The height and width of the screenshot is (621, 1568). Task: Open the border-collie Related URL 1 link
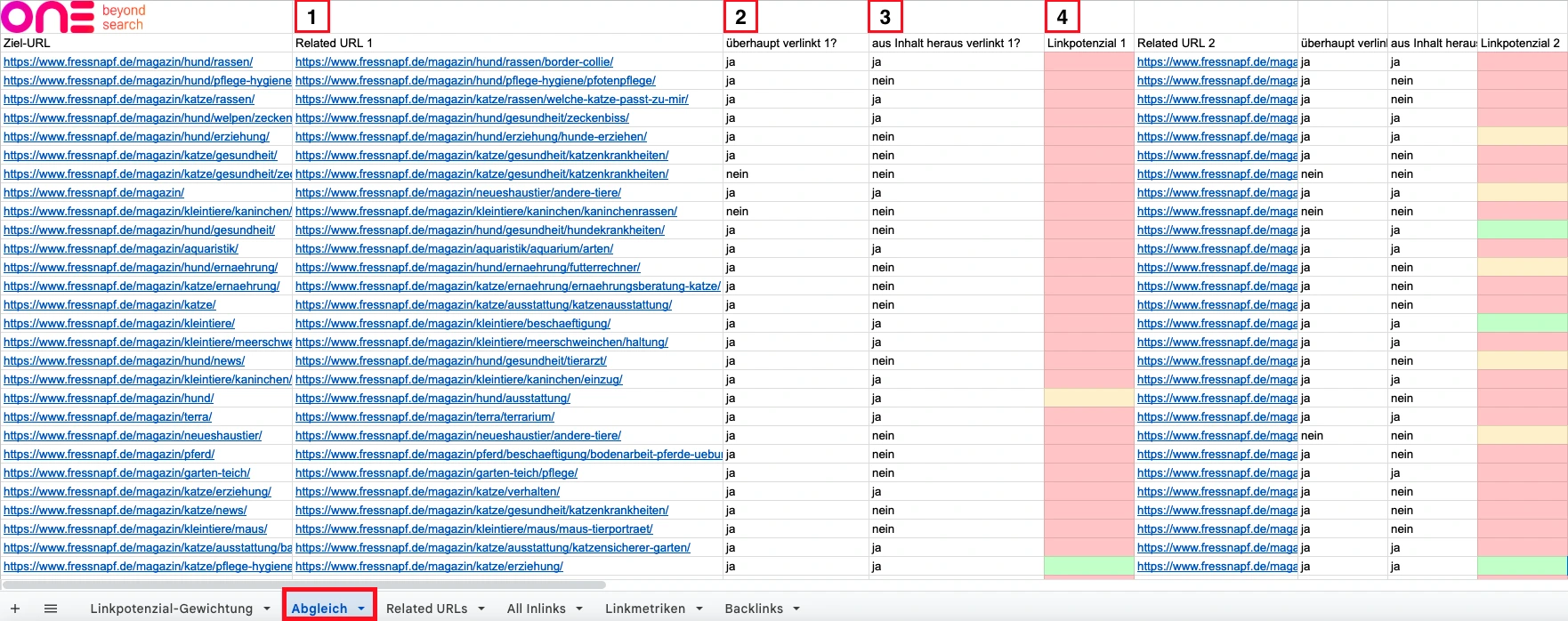tap(454, 62)
